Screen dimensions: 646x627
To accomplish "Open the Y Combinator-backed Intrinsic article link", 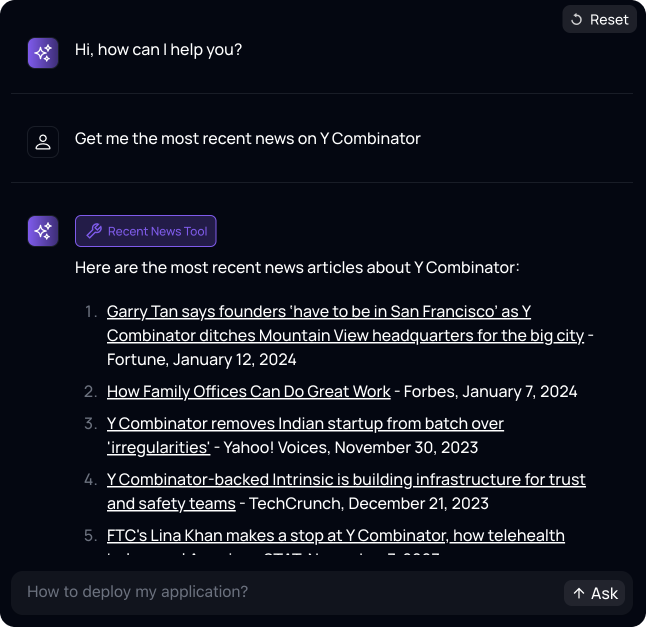I will coord(346,491).
